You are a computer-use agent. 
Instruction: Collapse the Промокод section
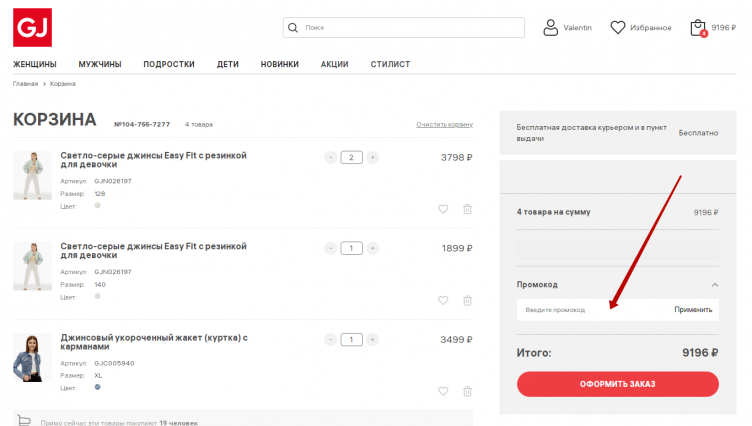pyautogui.click(x=714, y=285)
